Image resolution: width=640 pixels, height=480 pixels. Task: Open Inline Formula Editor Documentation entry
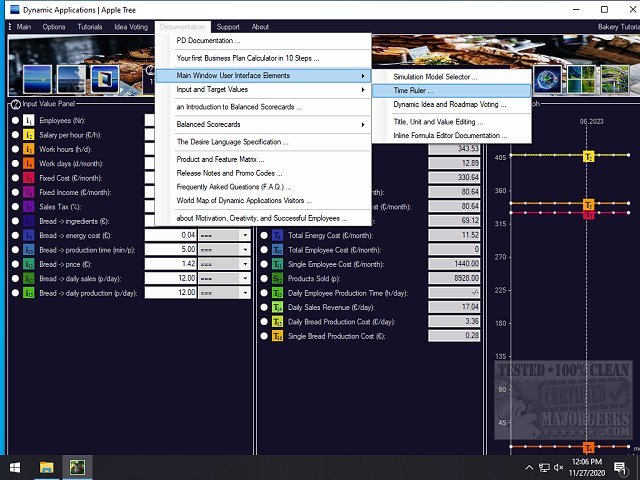pos(451,136)
